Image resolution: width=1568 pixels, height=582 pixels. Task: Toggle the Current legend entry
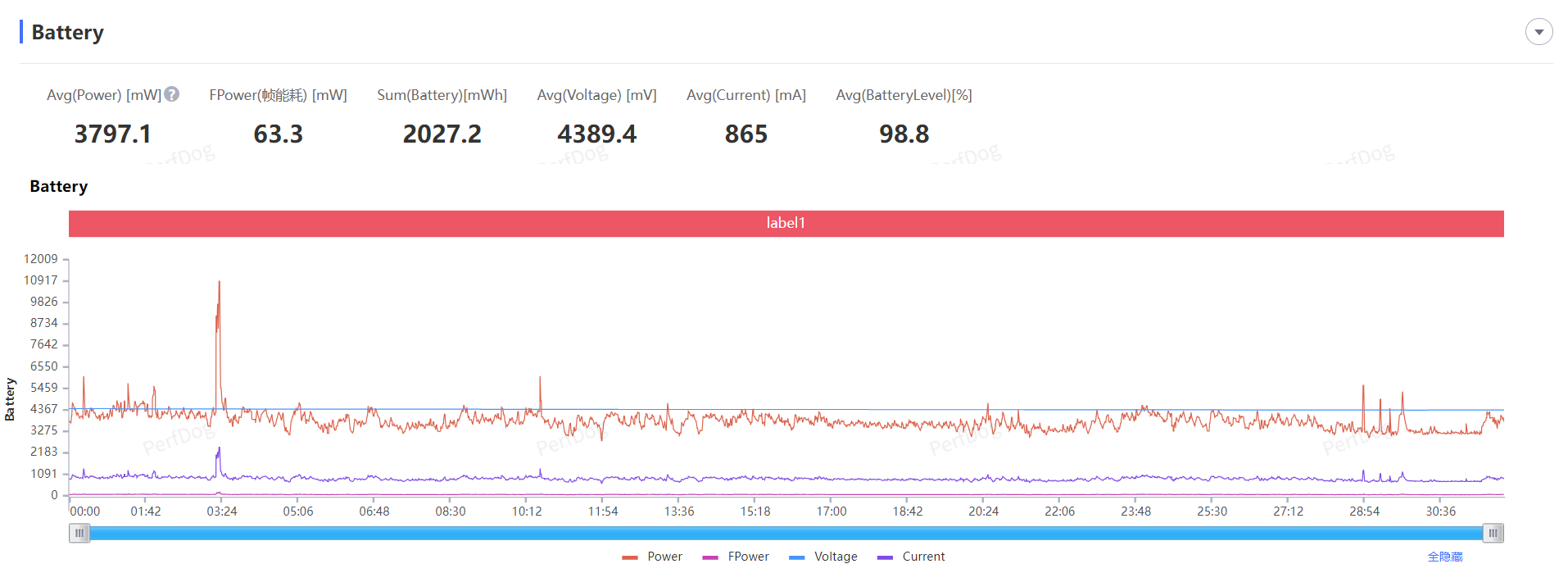coord(911,557)
